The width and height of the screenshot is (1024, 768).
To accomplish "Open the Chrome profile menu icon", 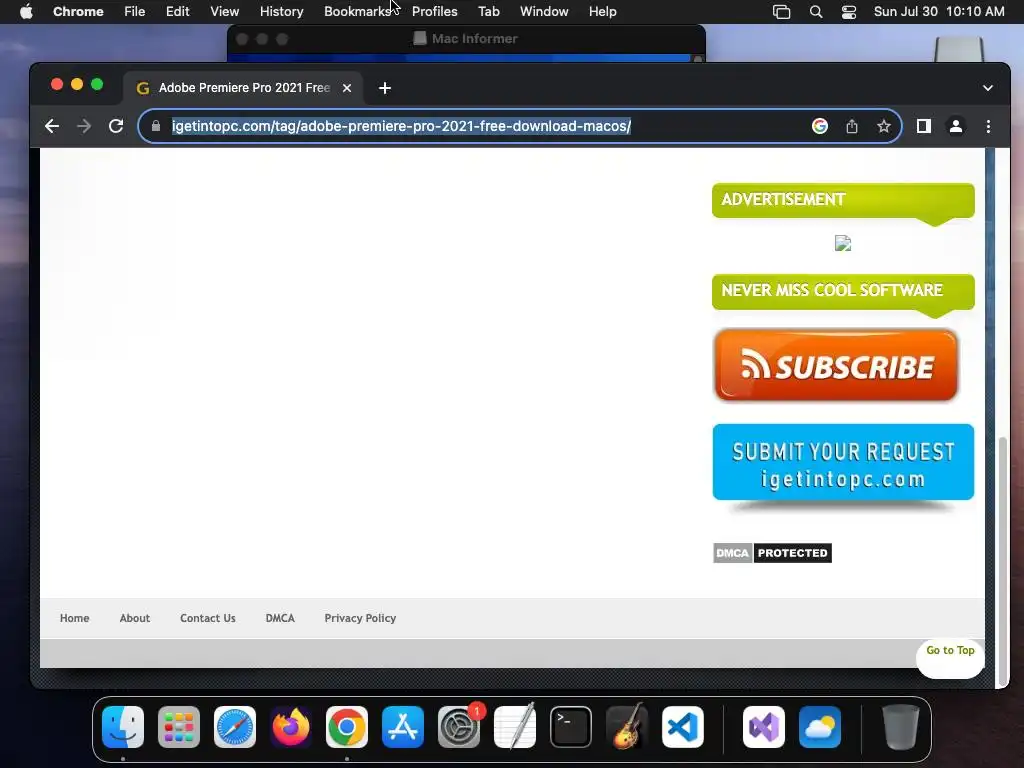I will (x=955, y=126).
